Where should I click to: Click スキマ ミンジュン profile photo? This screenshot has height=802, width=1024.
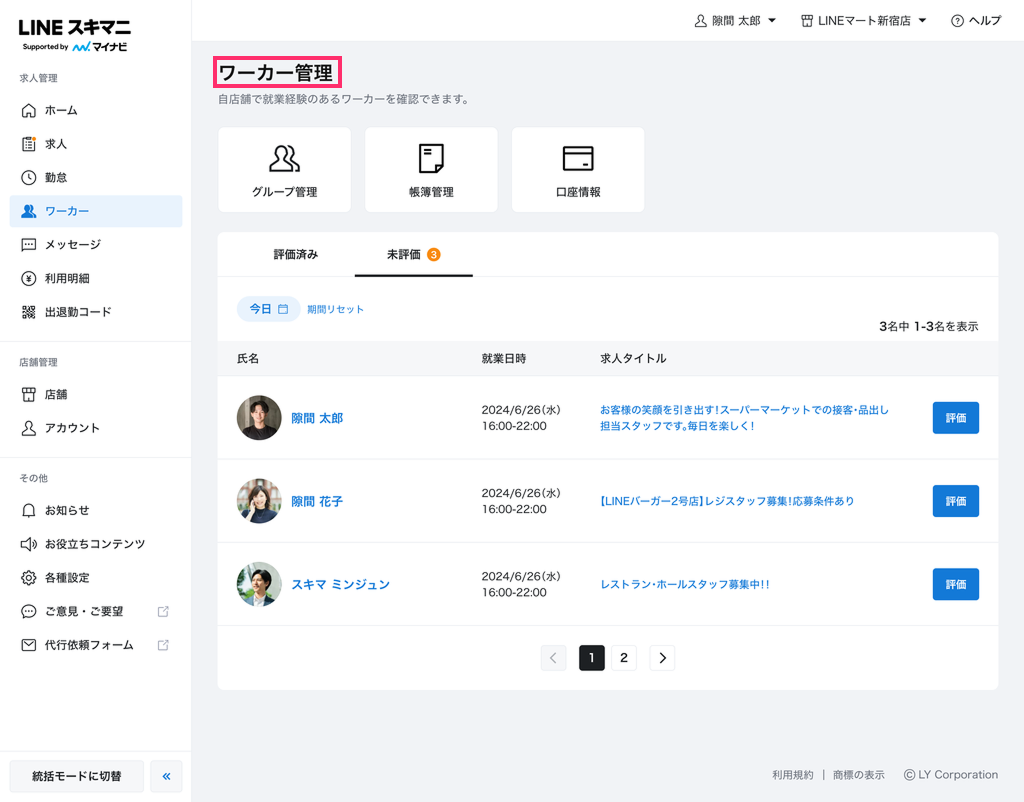[x=259, y=584]
